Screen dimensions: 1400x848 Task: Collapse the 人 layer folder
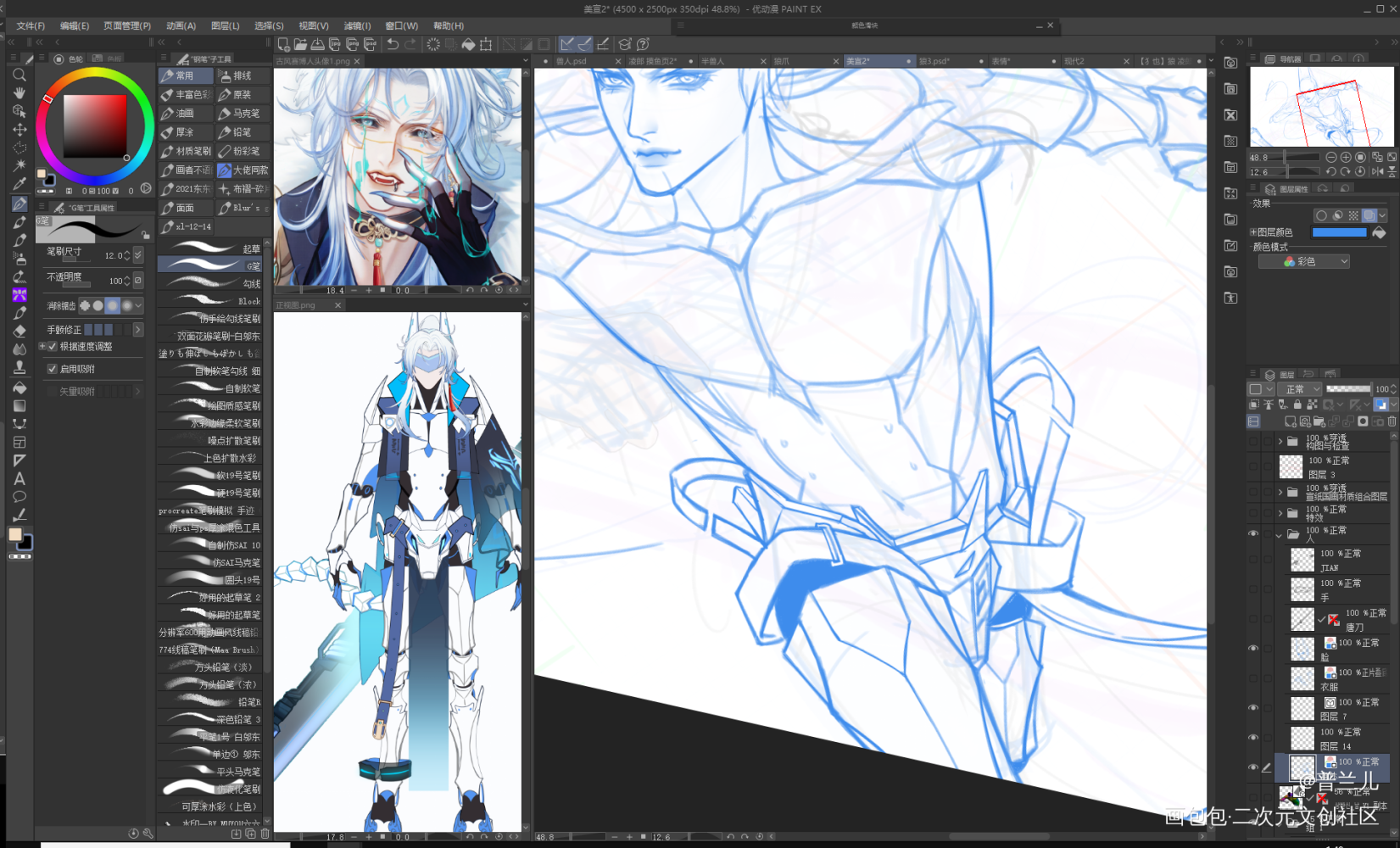[x=1279, y=535]
